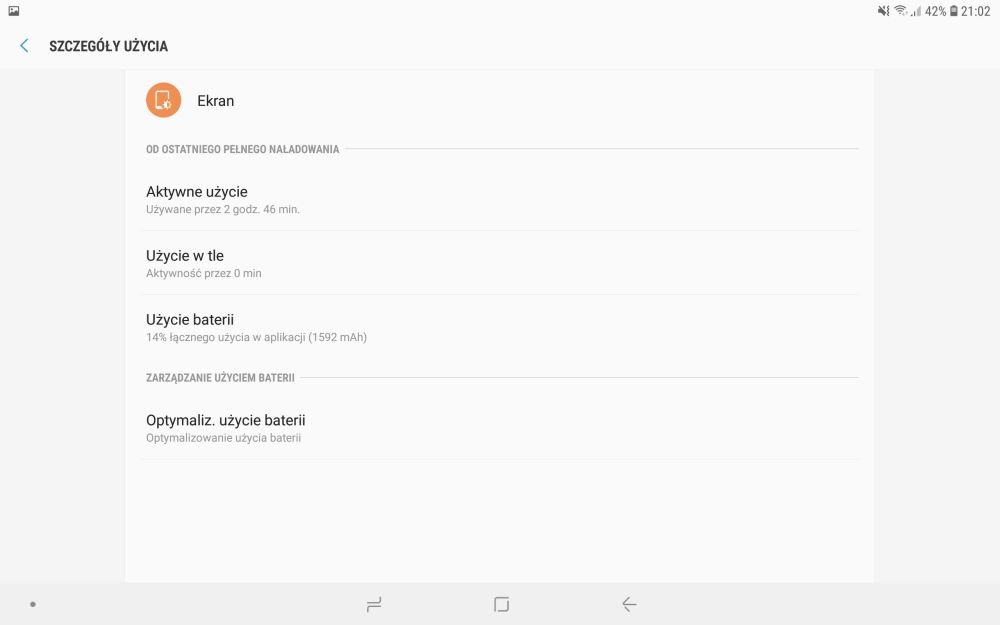Tap the SZCZEGÓŁY UŻYCIA title

click(108, 46)
